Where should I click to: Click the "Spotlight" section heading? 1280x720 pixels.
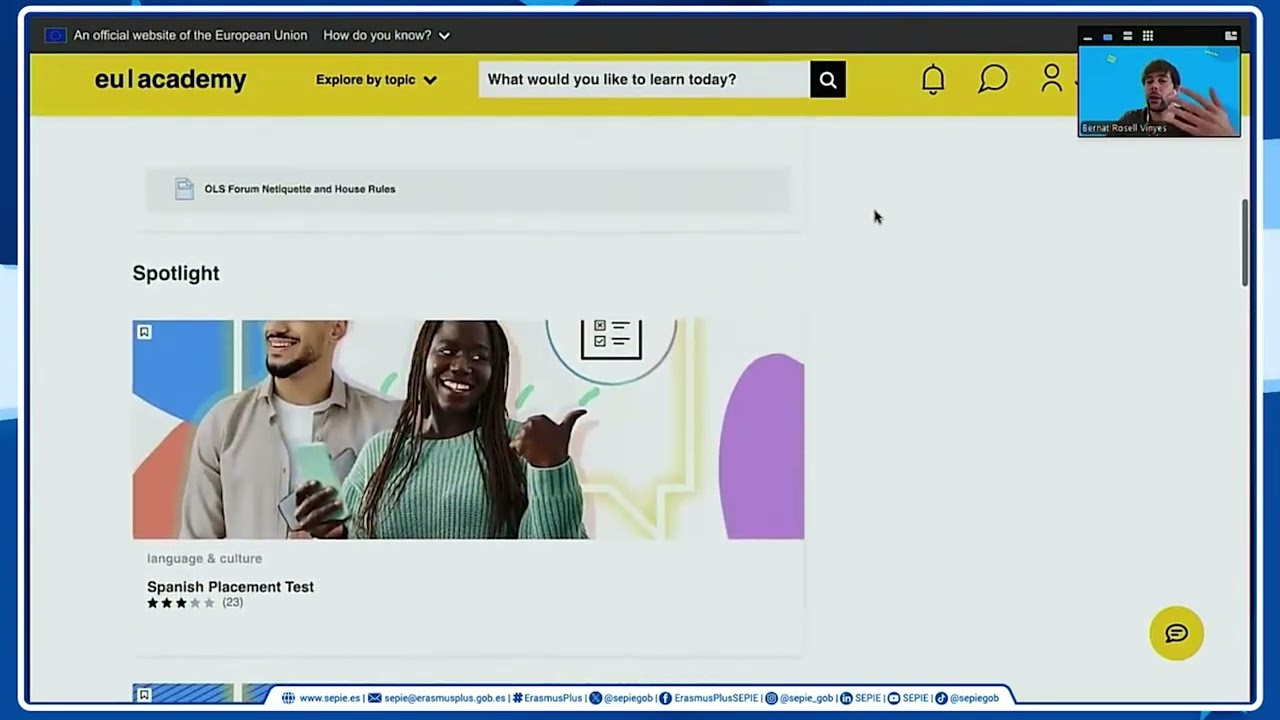[x=176, y=273]
